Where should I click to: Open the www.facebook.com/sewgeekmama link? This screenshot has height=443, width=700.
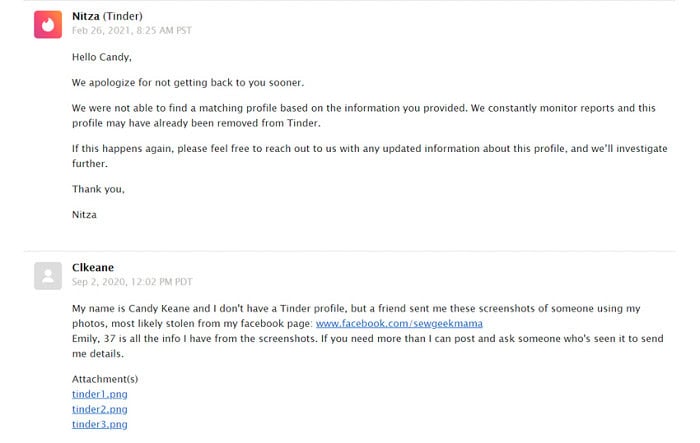[399, 323]
